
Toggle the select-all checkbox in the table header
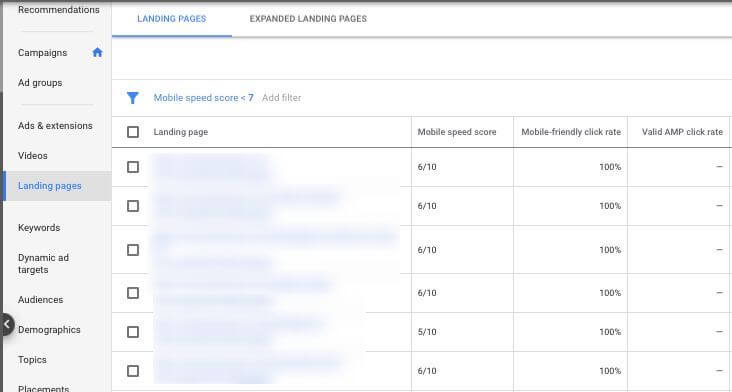pyautogui.click(x=133, y=132)
